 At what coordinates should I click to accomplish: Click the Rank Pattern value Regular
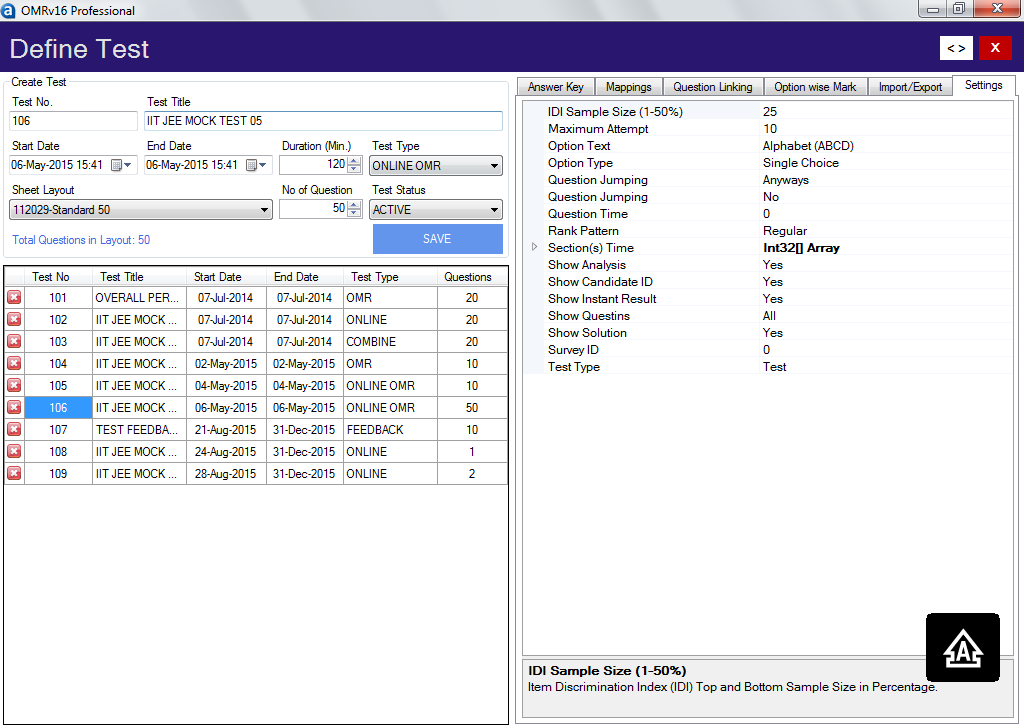pos(784,230)
